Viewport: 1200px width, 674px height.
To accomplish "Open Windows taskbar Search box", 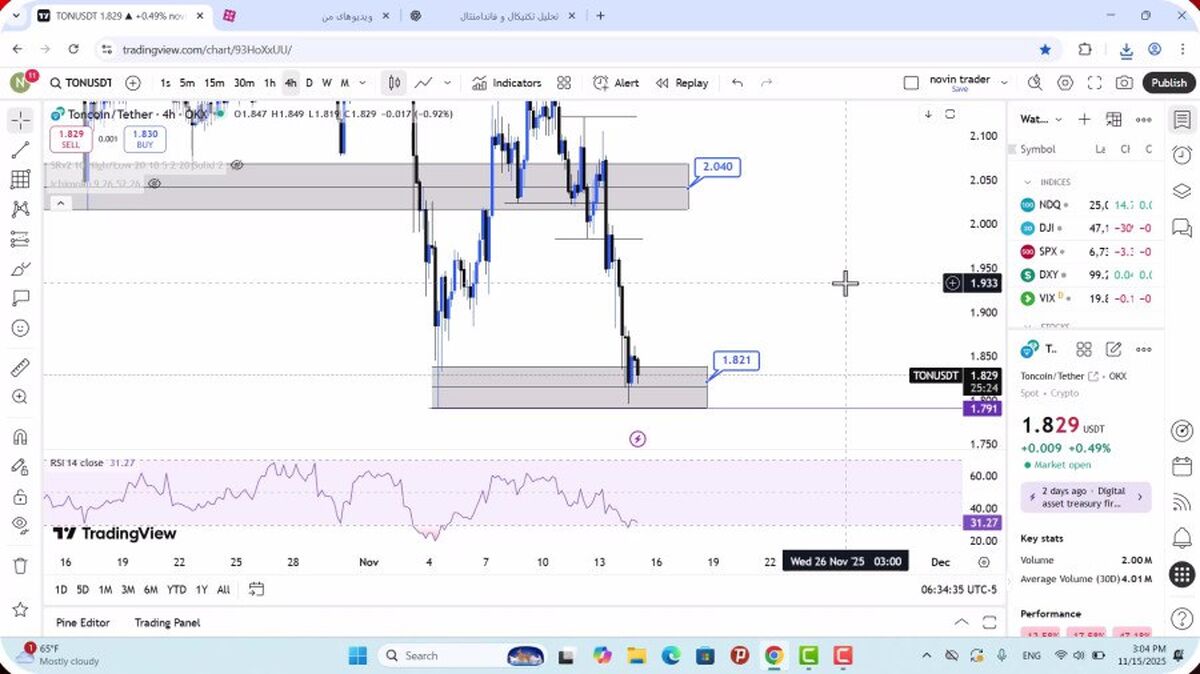I will click(x=462, y=656).
